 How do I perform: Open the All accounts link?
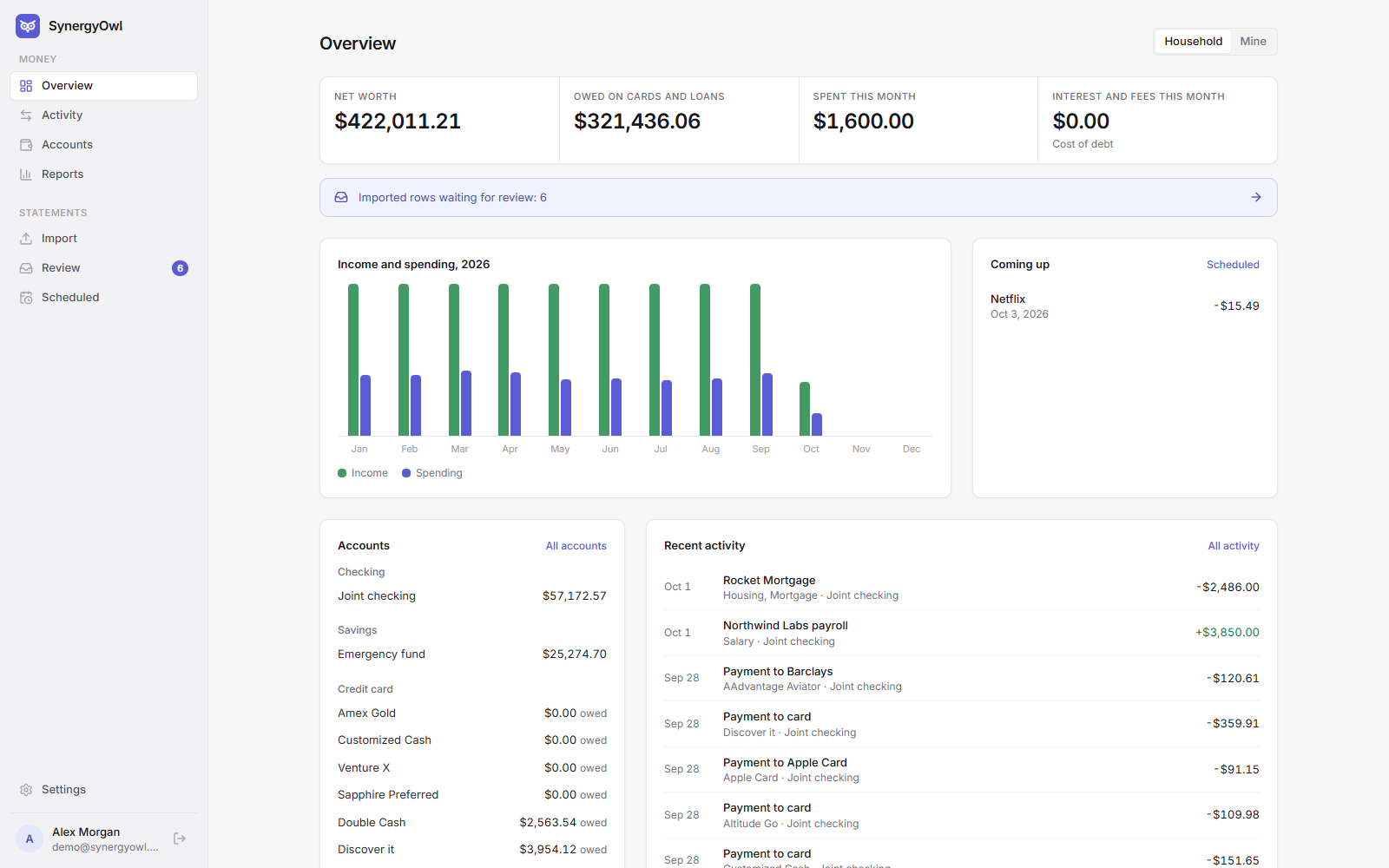pos(576,546)
